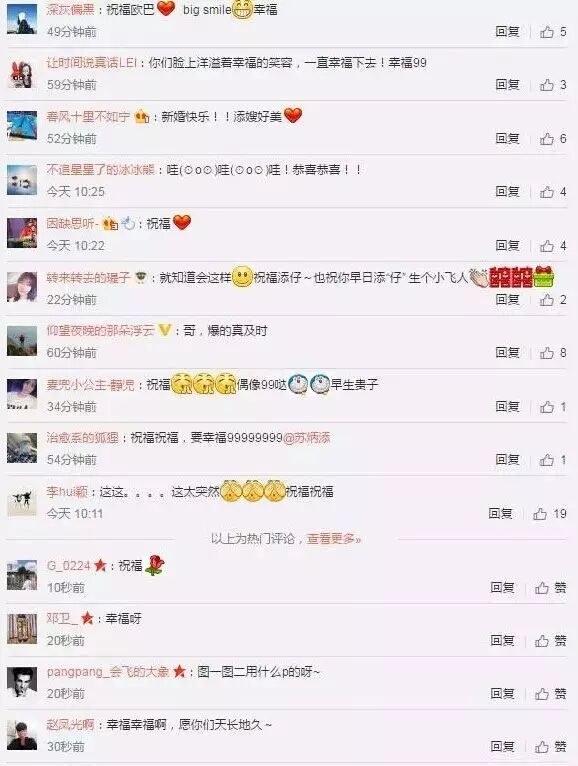Like 春风十里不如宁's comment with 6 likes
Viewport: 578px width, 766px height.
(x=547, y=139)
